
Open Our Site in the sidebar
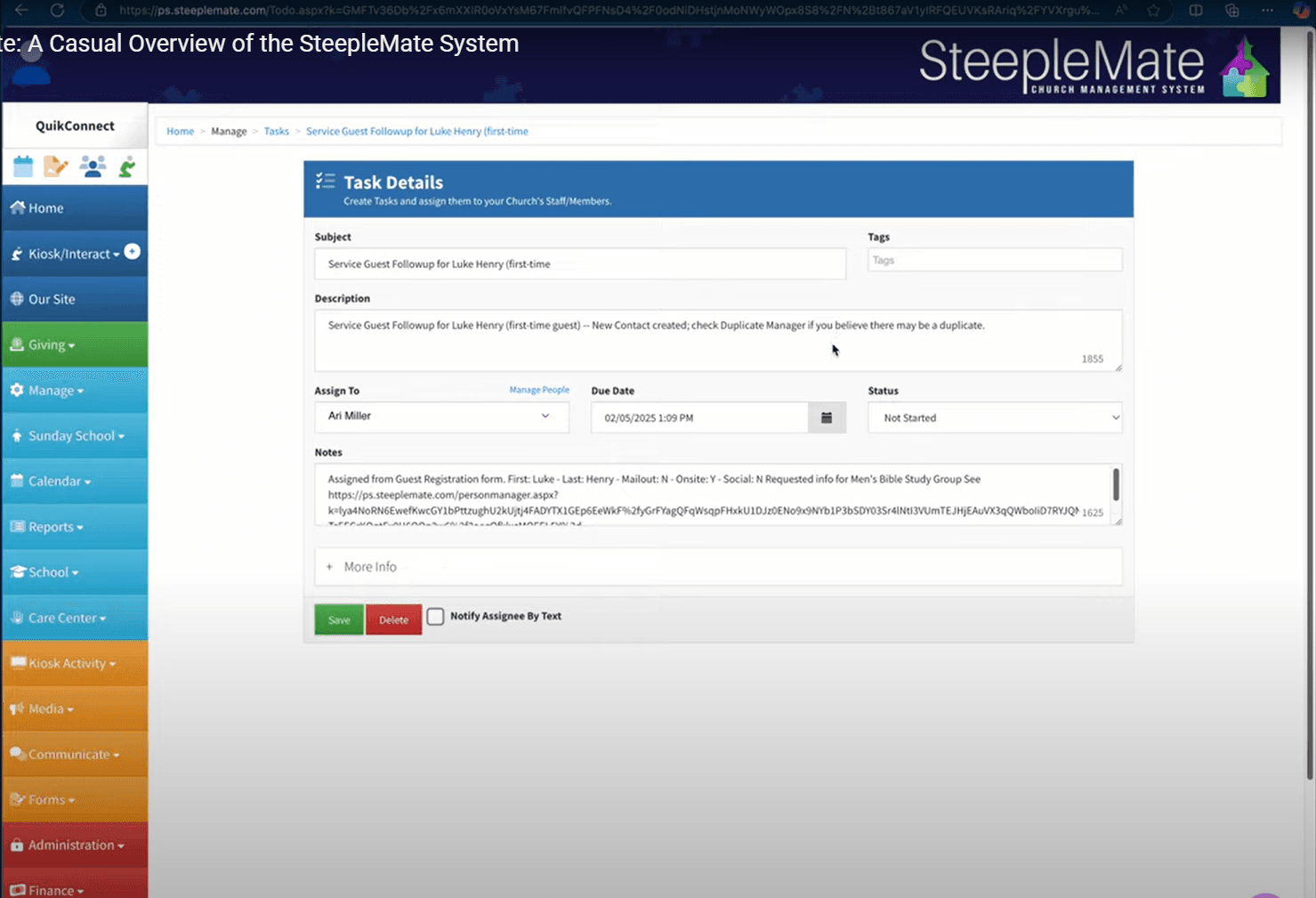pos(75,299)
